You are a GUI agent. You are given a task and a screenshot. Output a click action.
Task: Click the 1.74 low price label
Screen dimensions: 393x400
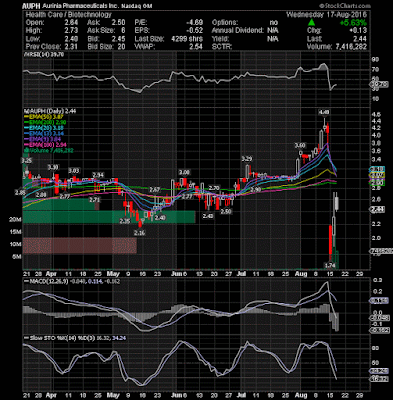pyautogui.click(x=330, y=265)
